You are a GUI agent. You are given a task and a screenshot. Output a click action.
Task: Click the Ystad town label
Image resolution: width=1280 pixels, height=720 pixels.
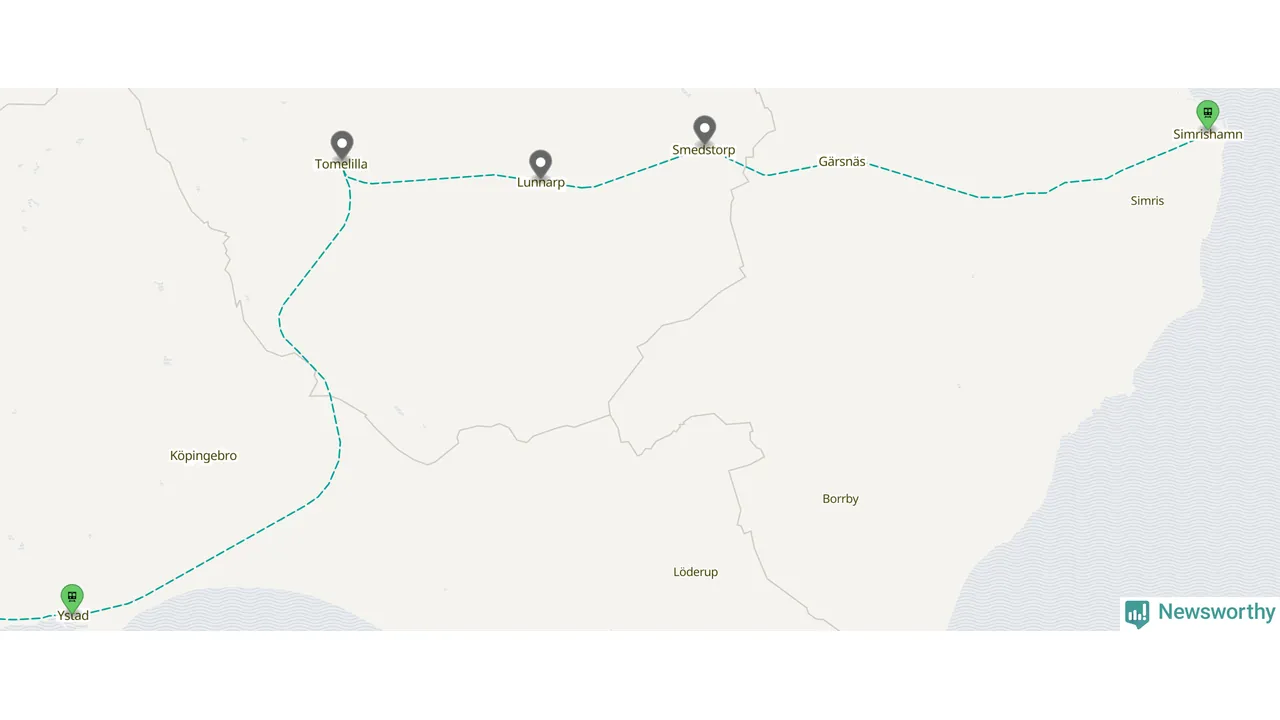click(73, 616)
